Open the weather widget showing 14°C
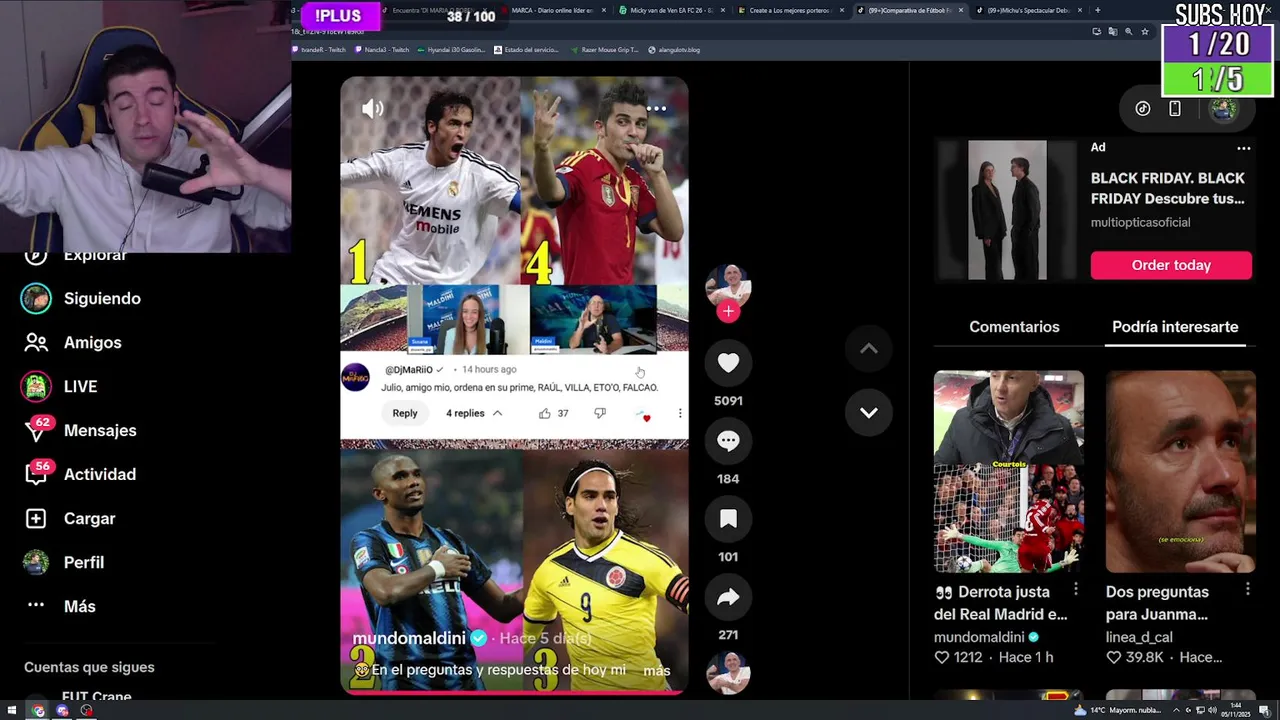The image size is (1280, 720). 1118,711
